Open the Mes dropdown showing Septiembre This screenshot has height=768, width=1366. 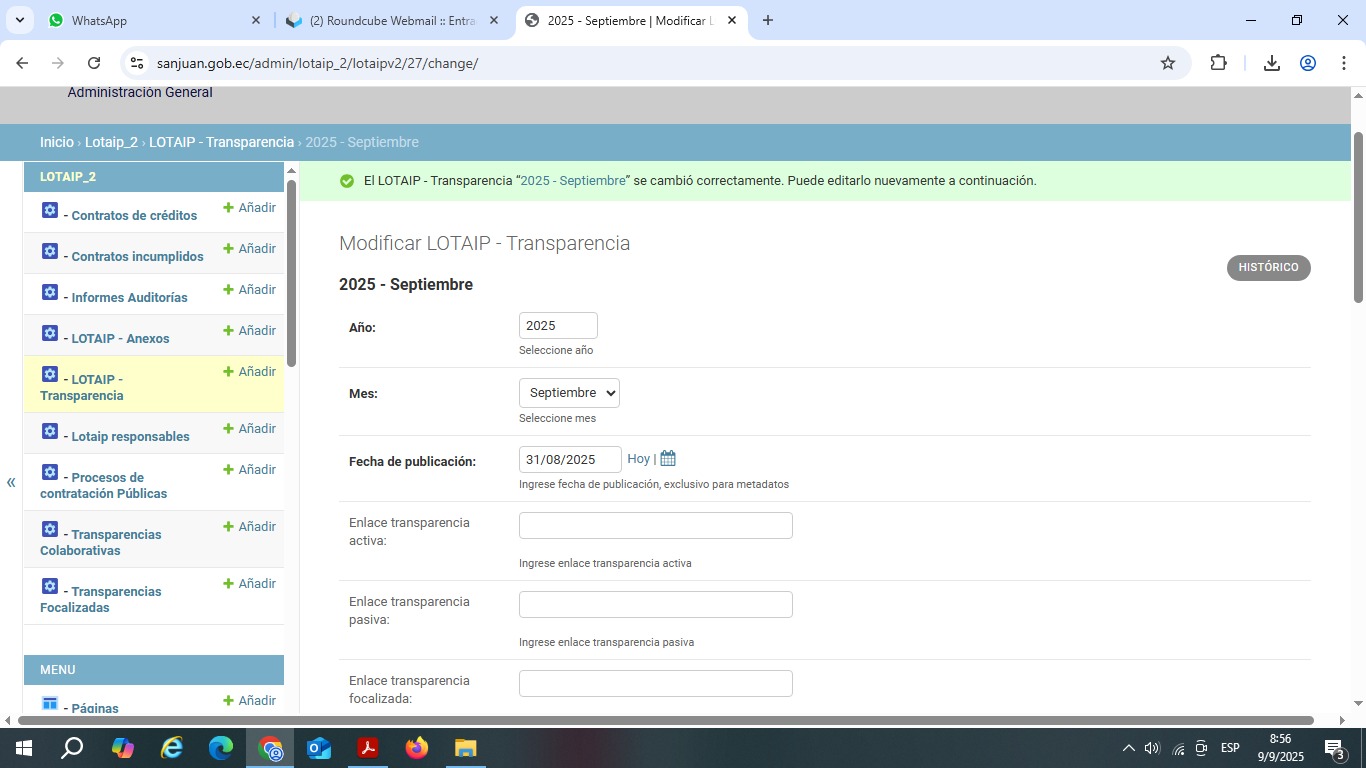pos(569,393)
